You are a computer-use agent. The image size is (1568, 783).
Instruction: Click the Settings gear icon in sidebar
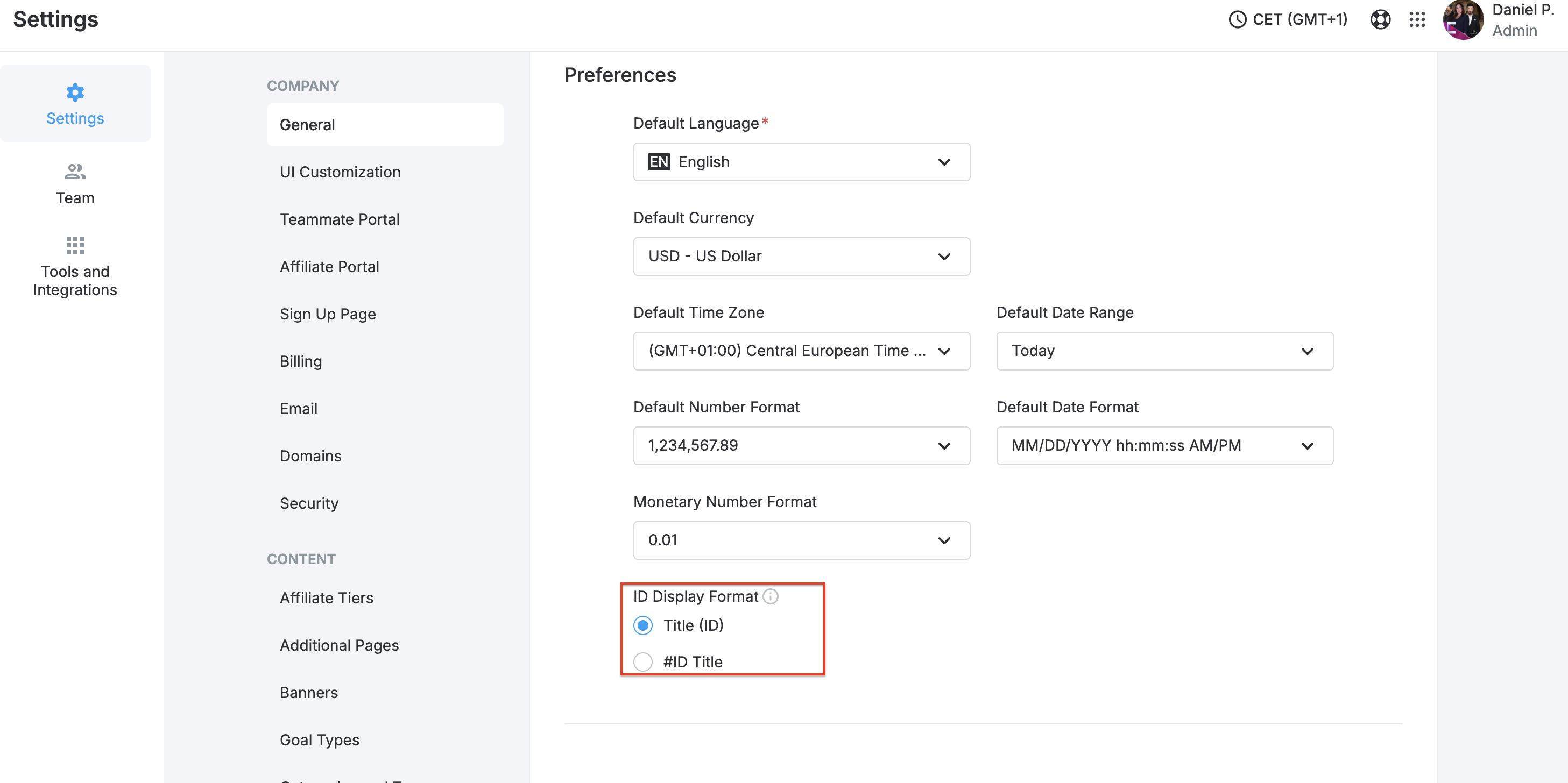pyautogui.click(x=75, y=92)
